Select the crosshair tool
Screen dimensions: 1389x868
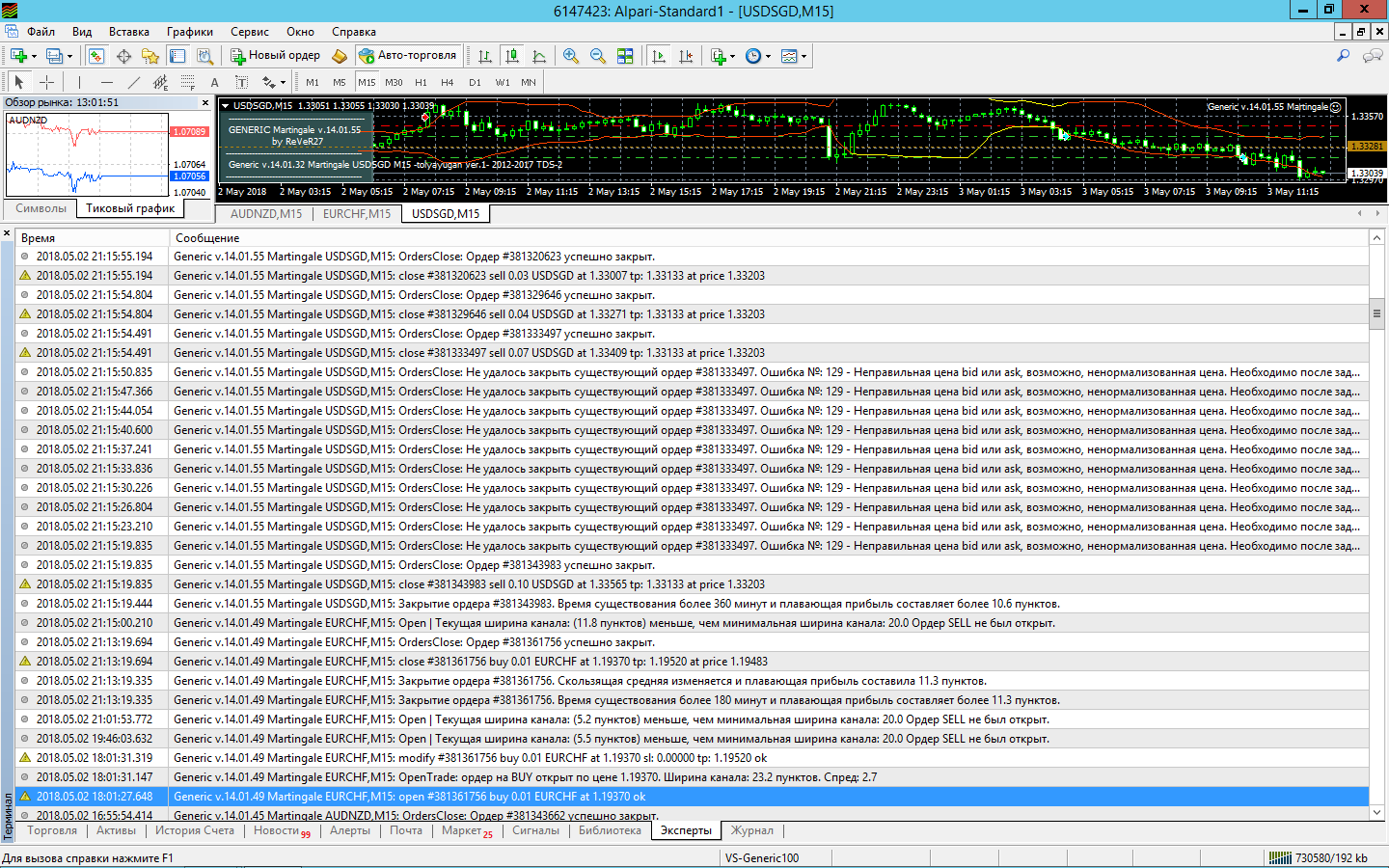point(46,82)
